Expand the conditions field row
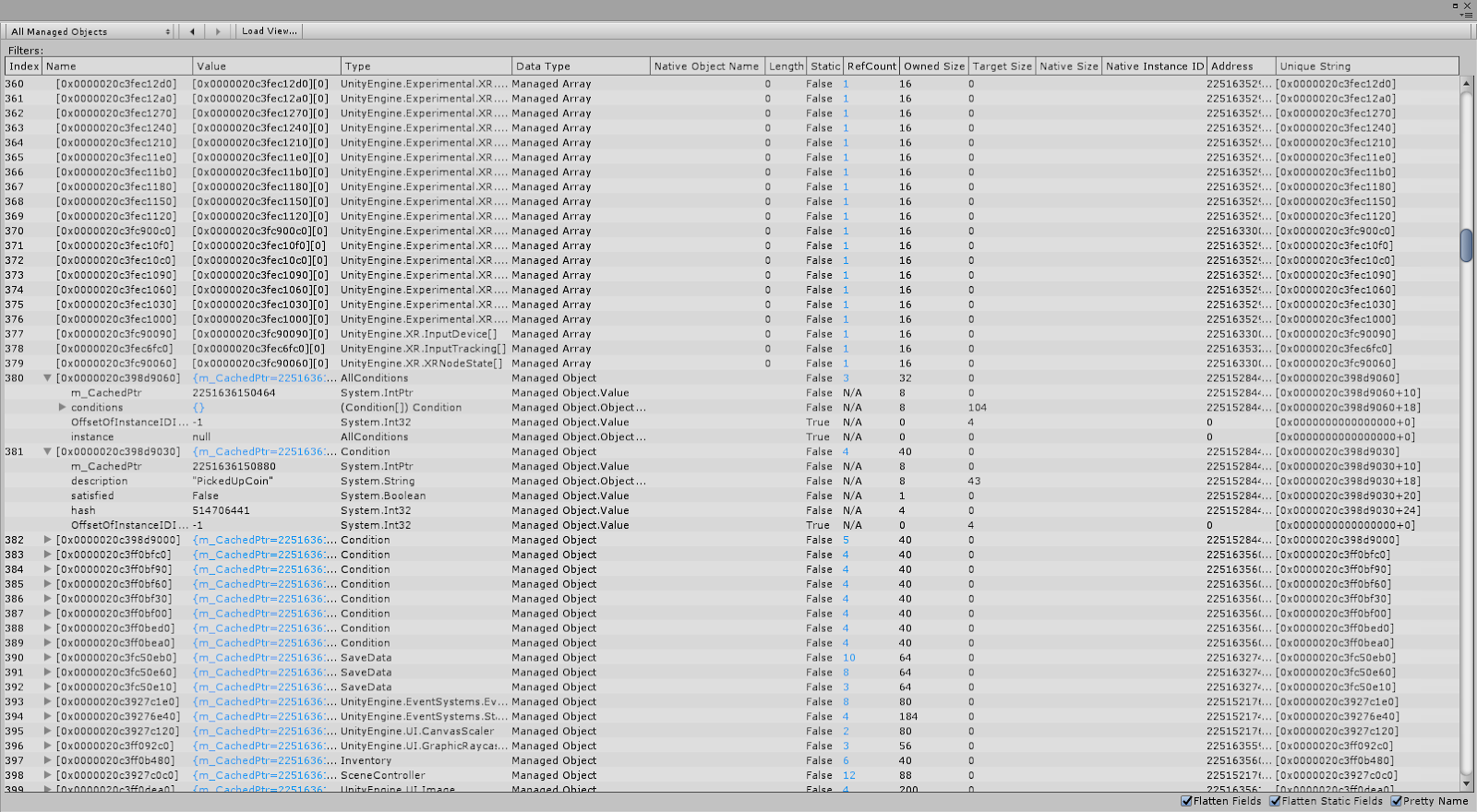1477x812 pixels. click(62, 407)
